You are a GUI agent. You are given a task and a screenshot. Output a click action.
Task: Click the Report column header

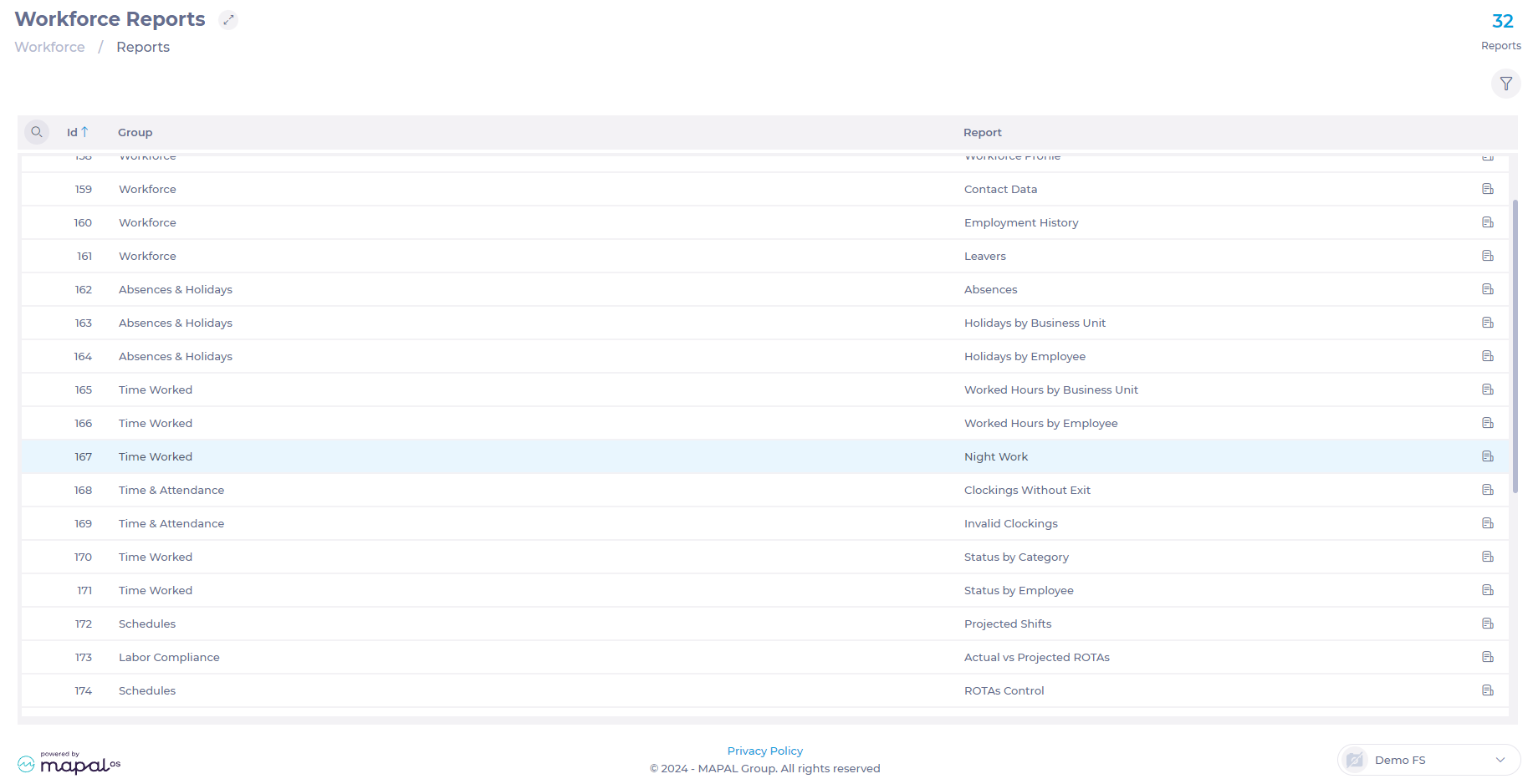click(x=982, y=132)
